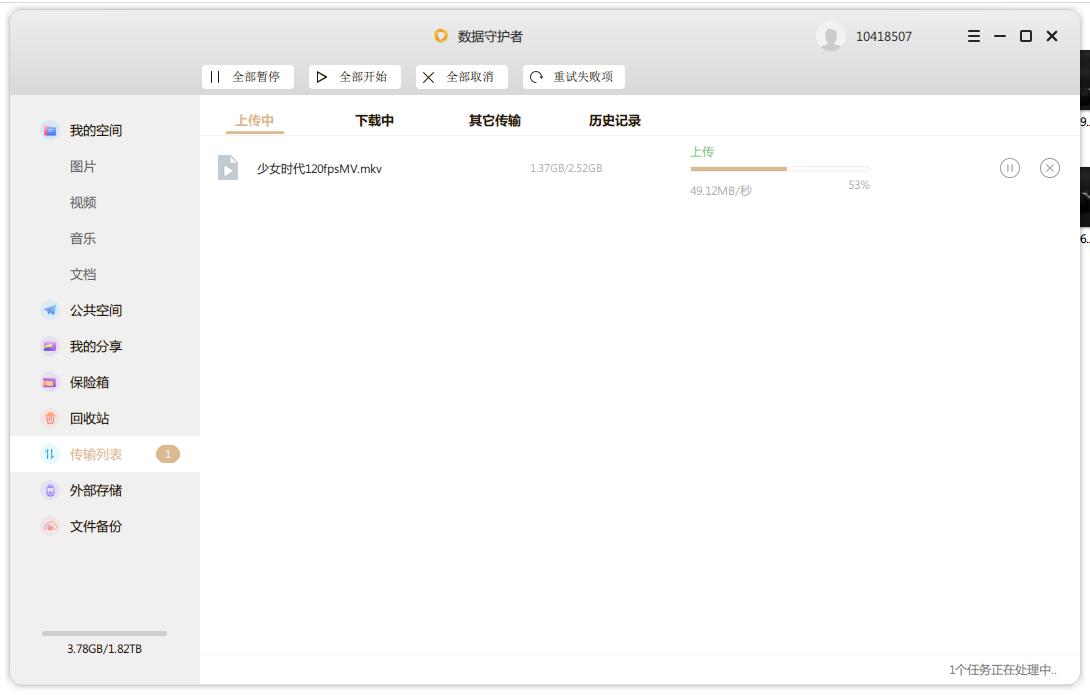Open the hamburger menu in the title bar
This screenshot has height=695, width=1090.
tap(971, 35)
